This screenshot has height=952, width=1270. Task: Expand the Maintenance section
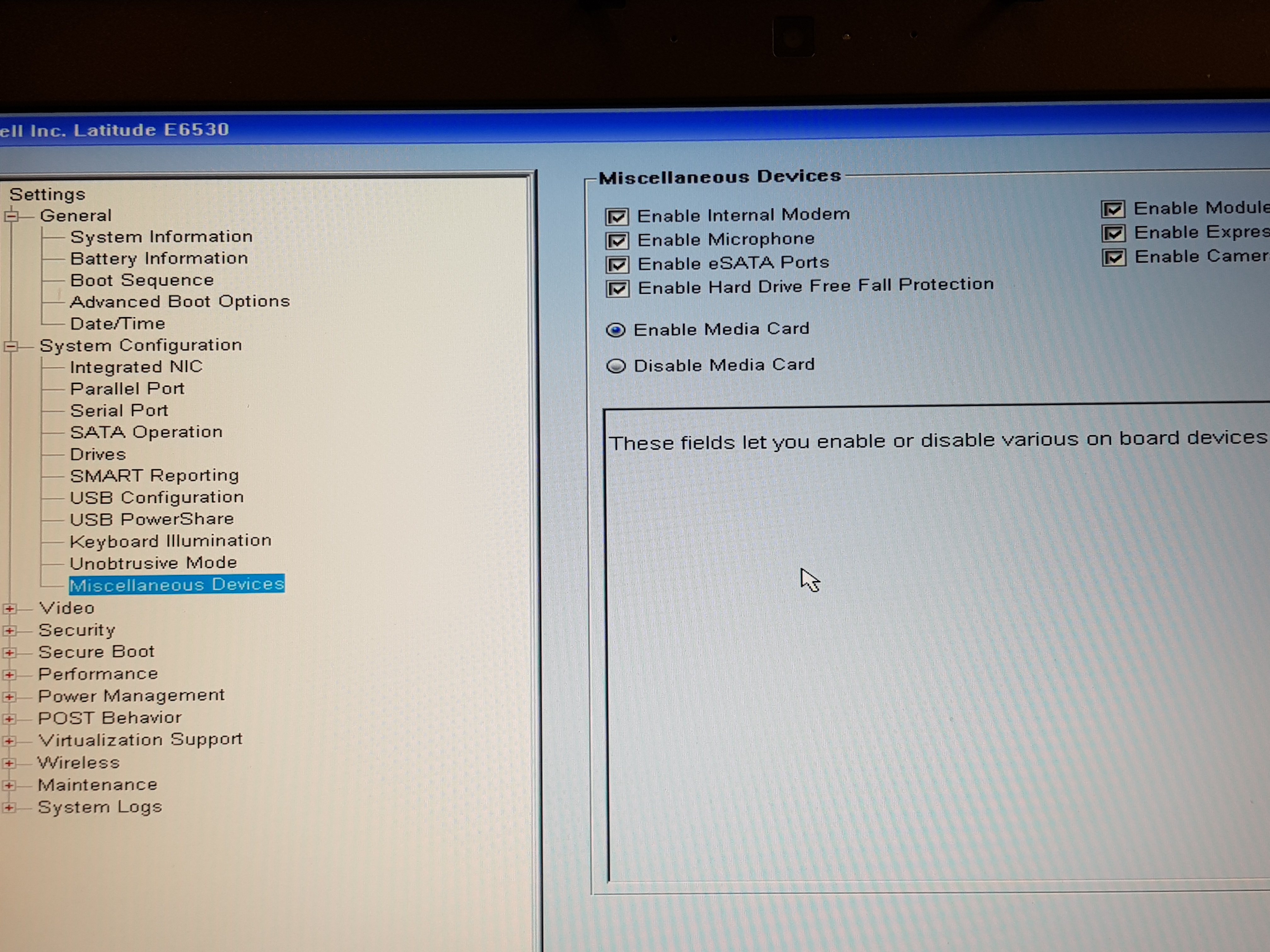click(x=9, y=785)
